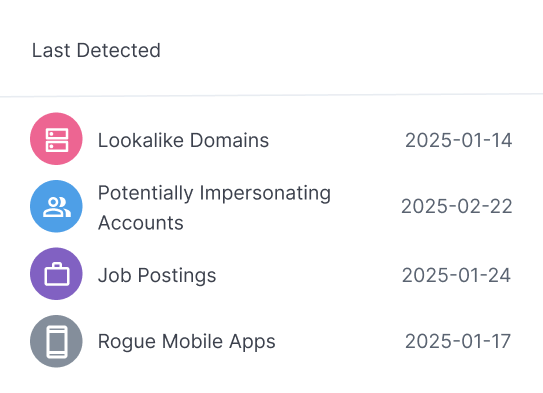Click the gray Rogue Mobile Apps phone icon
Screen dimensions: 543x393
click(56, 341)
